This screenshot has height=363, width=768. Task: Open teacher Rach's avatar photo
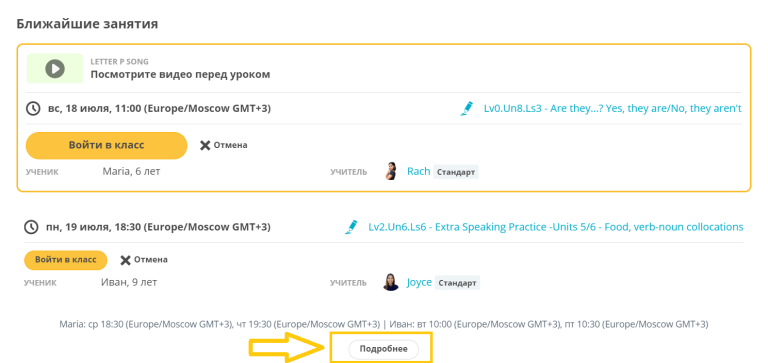[390, 171]
